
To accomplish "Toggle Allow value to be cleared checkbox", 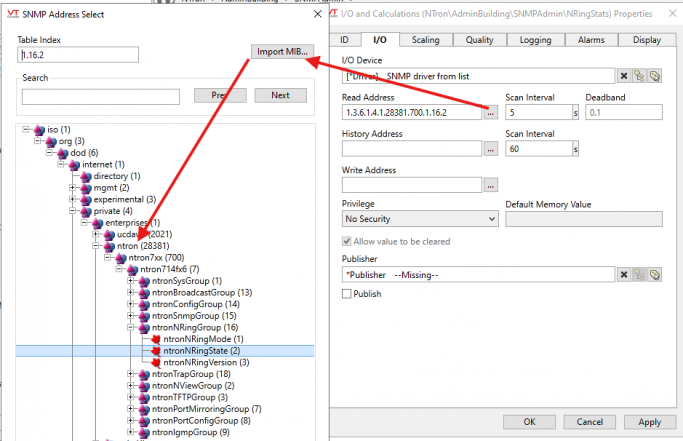I will (x=347, y=241).
